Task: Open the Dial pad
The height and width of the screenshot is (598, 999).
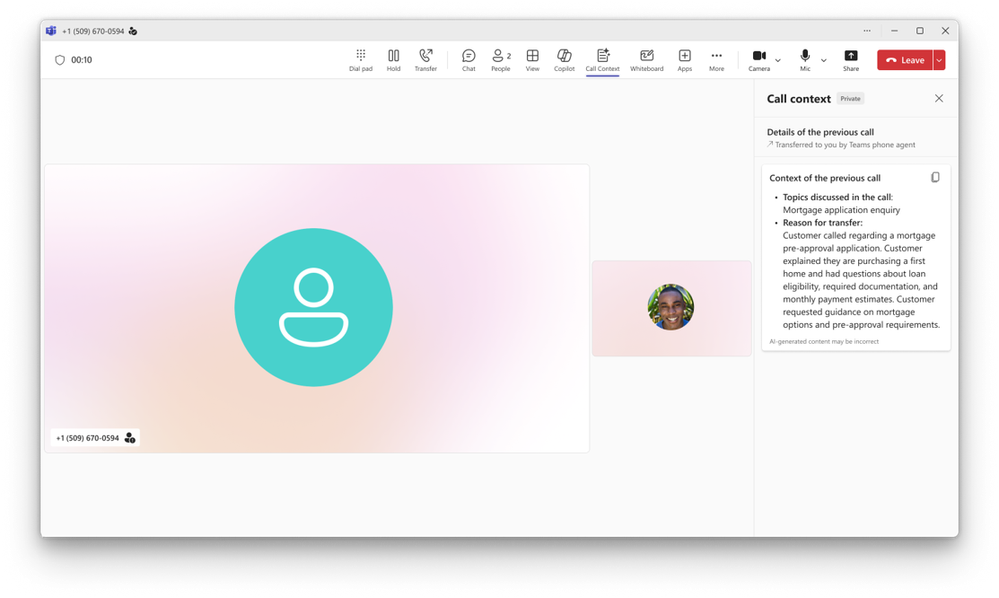Action: tap(361, 60)
